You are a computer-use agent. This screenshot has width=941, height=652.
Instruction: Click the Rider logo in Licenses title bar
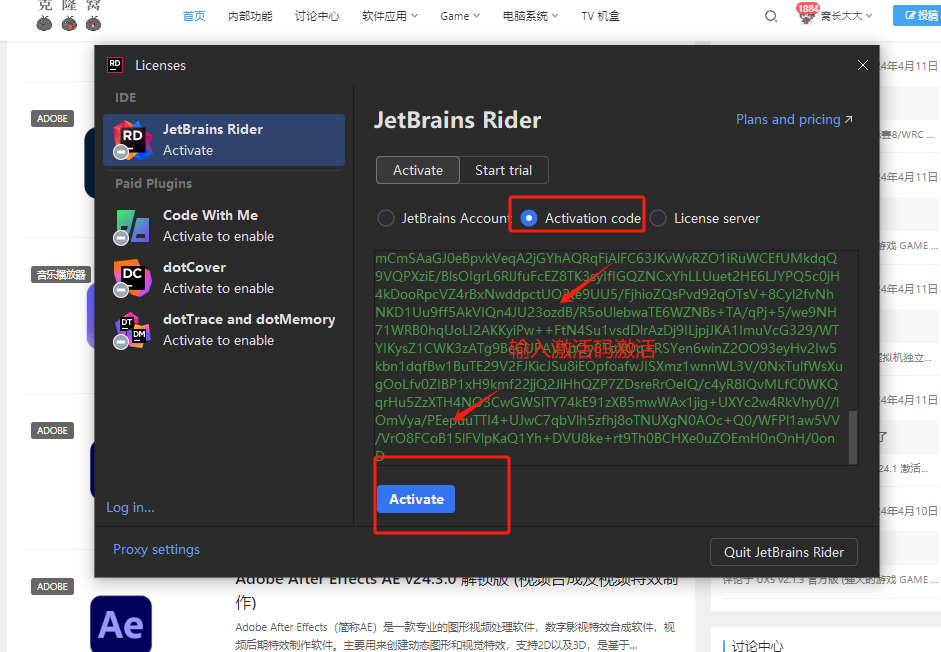coord(115,65)
